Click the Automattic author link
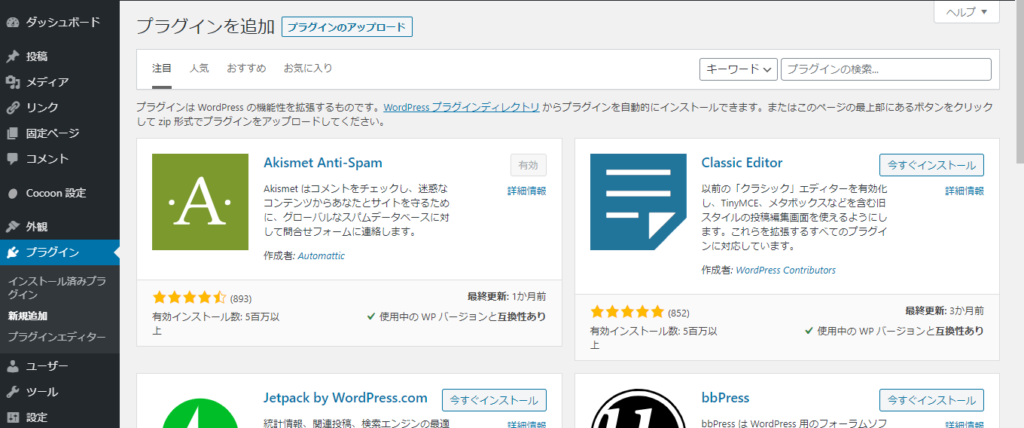1024x428 pixels. point(321,256)
